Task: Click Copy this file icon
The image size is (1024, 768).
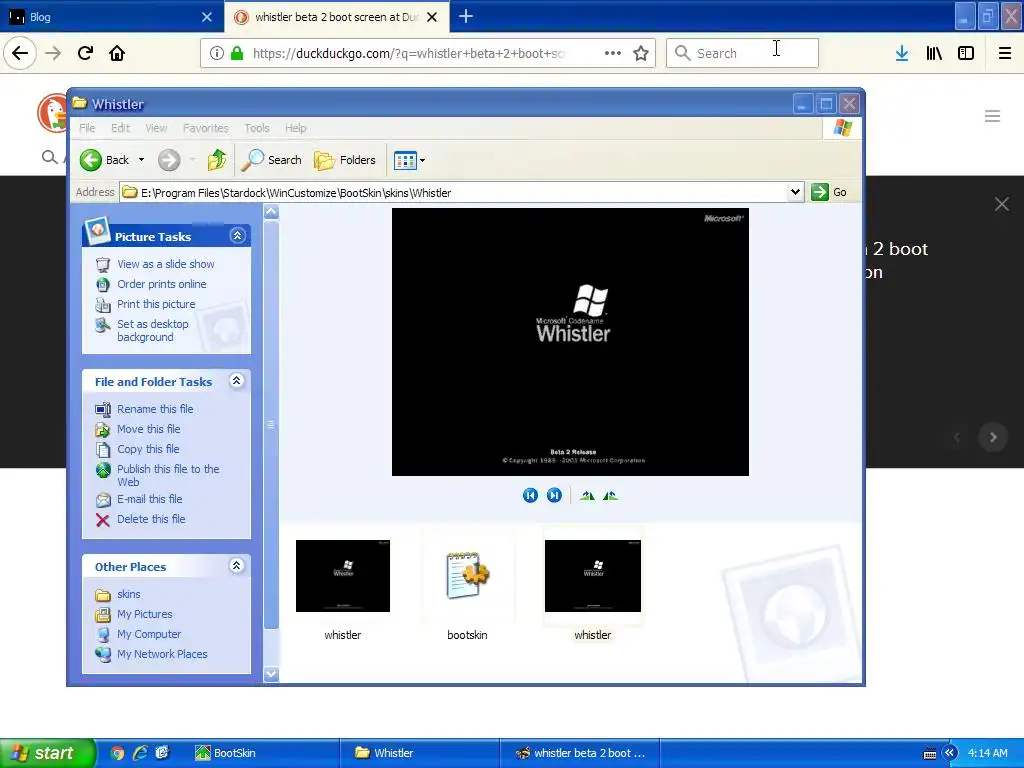Action: click(x=103, y=449)
